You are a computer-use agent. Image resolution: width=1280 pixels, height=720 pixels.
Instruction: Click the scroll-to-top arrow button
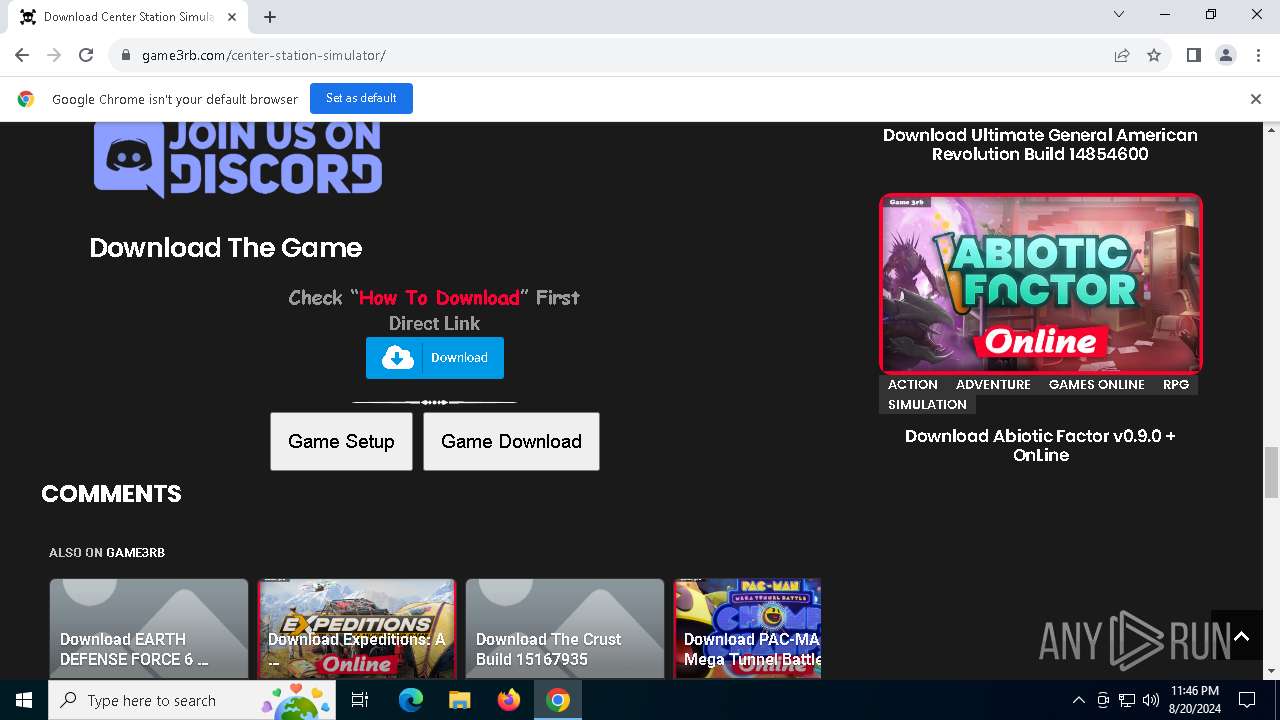pos(1241,636)
